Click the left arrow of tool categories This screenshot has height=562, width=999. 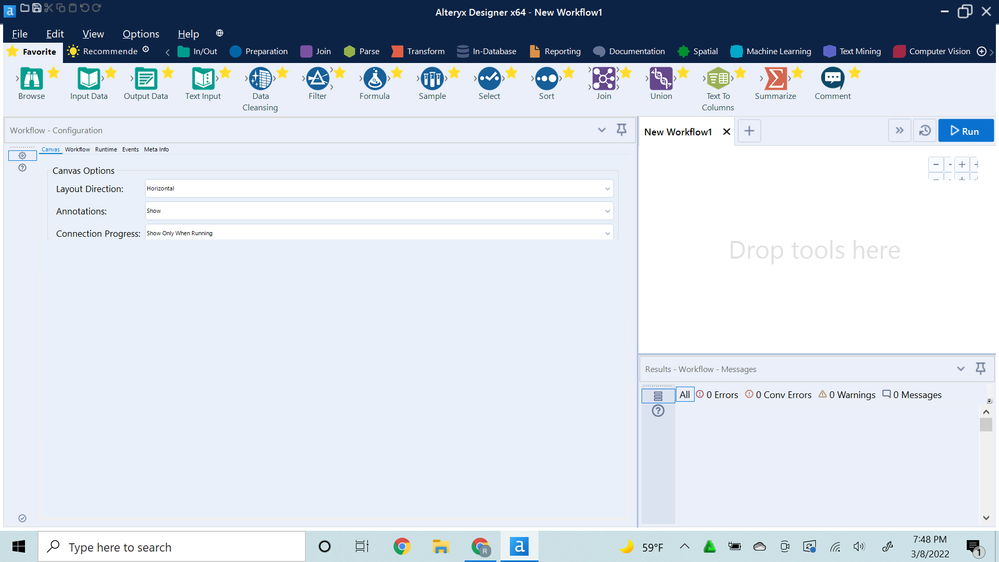pos(168,52)
